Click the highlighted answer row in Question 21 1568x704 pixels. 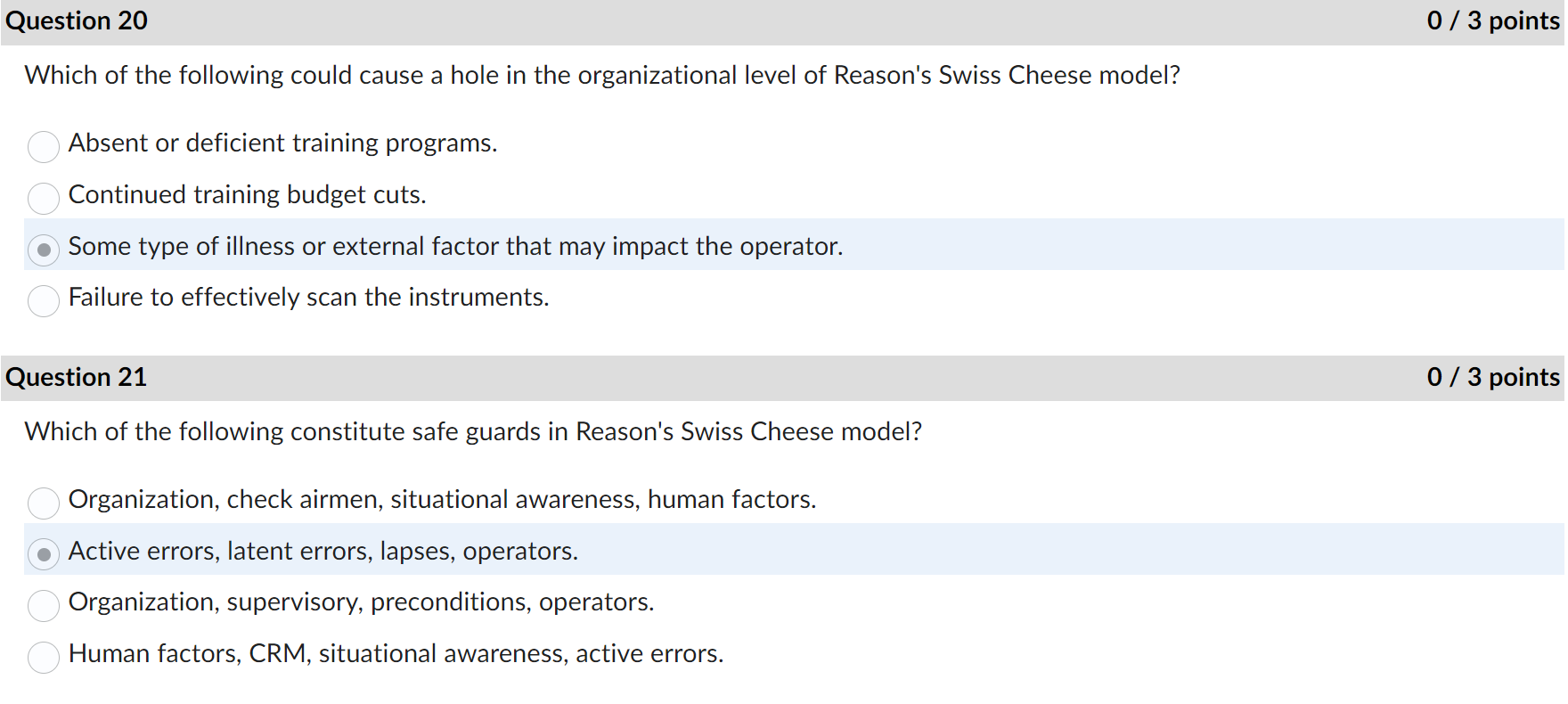point(323,552)
